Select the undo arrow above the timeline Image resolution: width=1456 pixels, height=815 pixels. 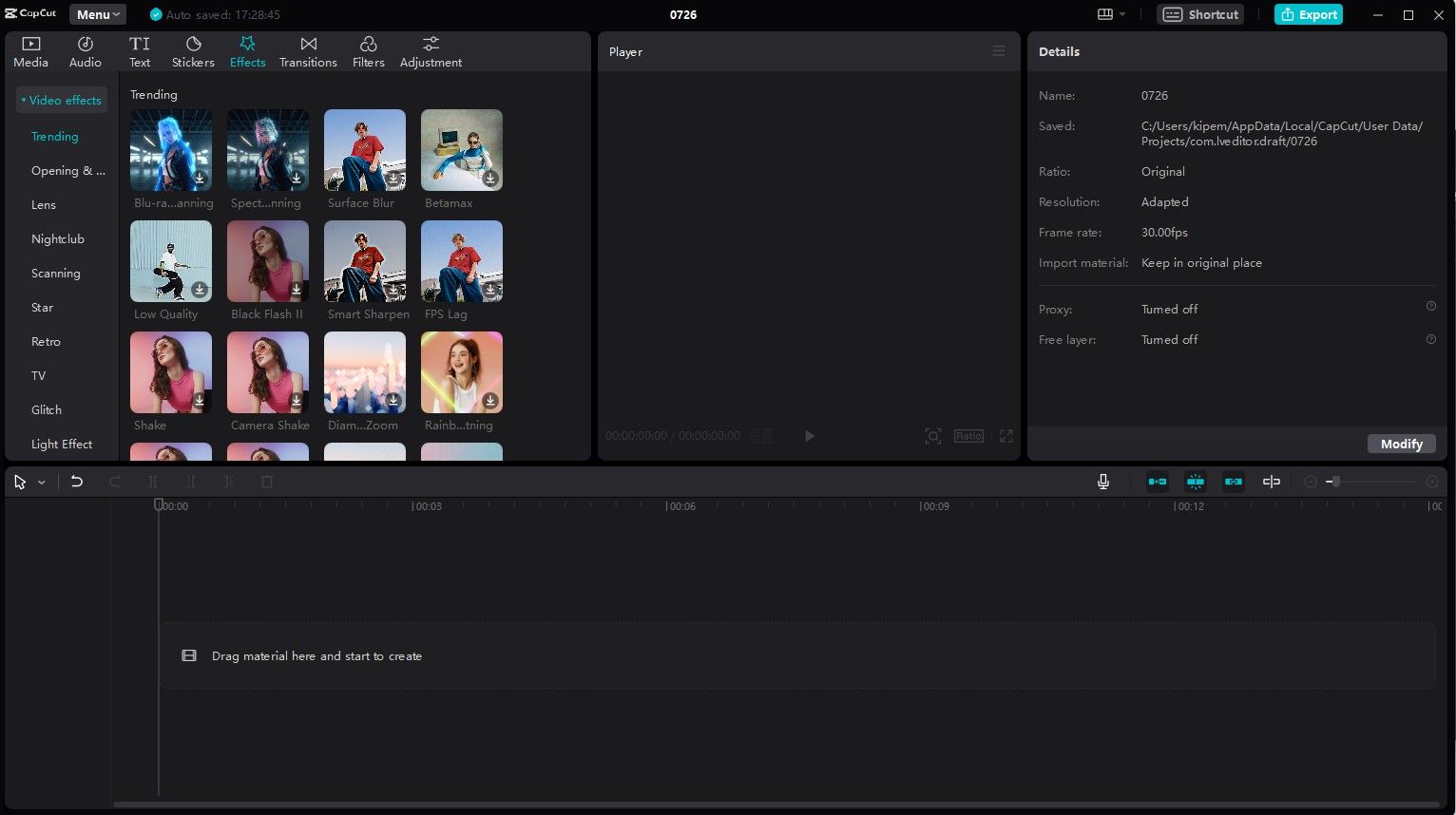pyautogui.click(x=77, y=482)
